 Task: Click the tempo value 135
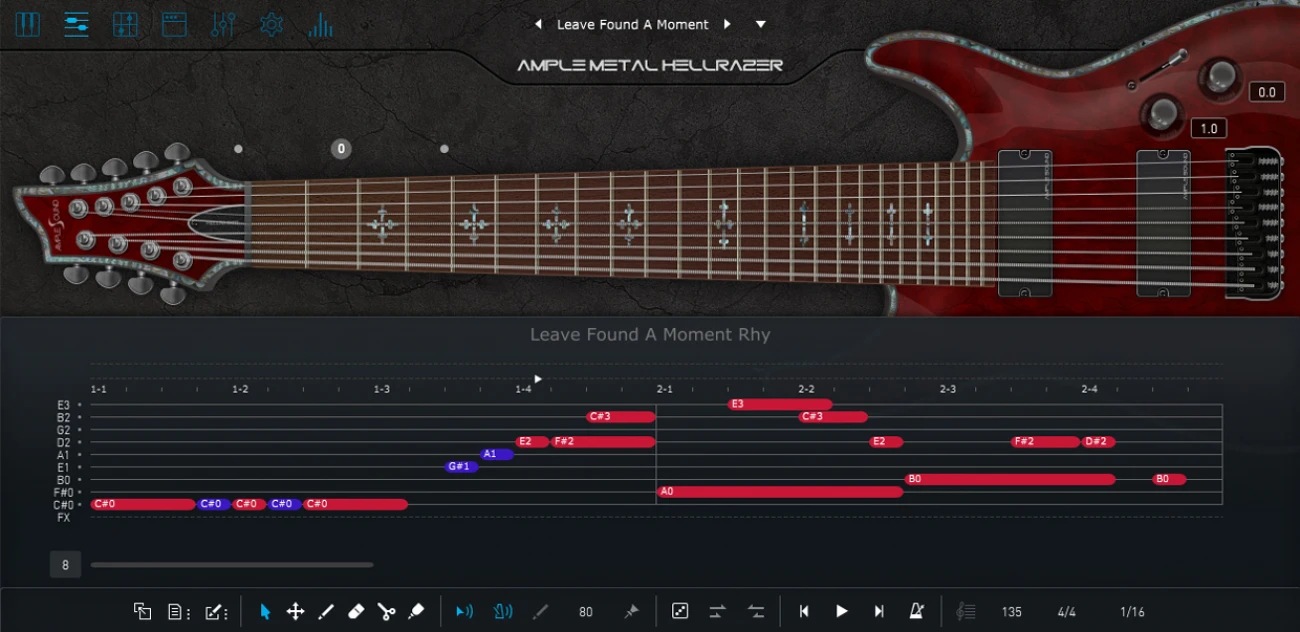click(1012, 612)
